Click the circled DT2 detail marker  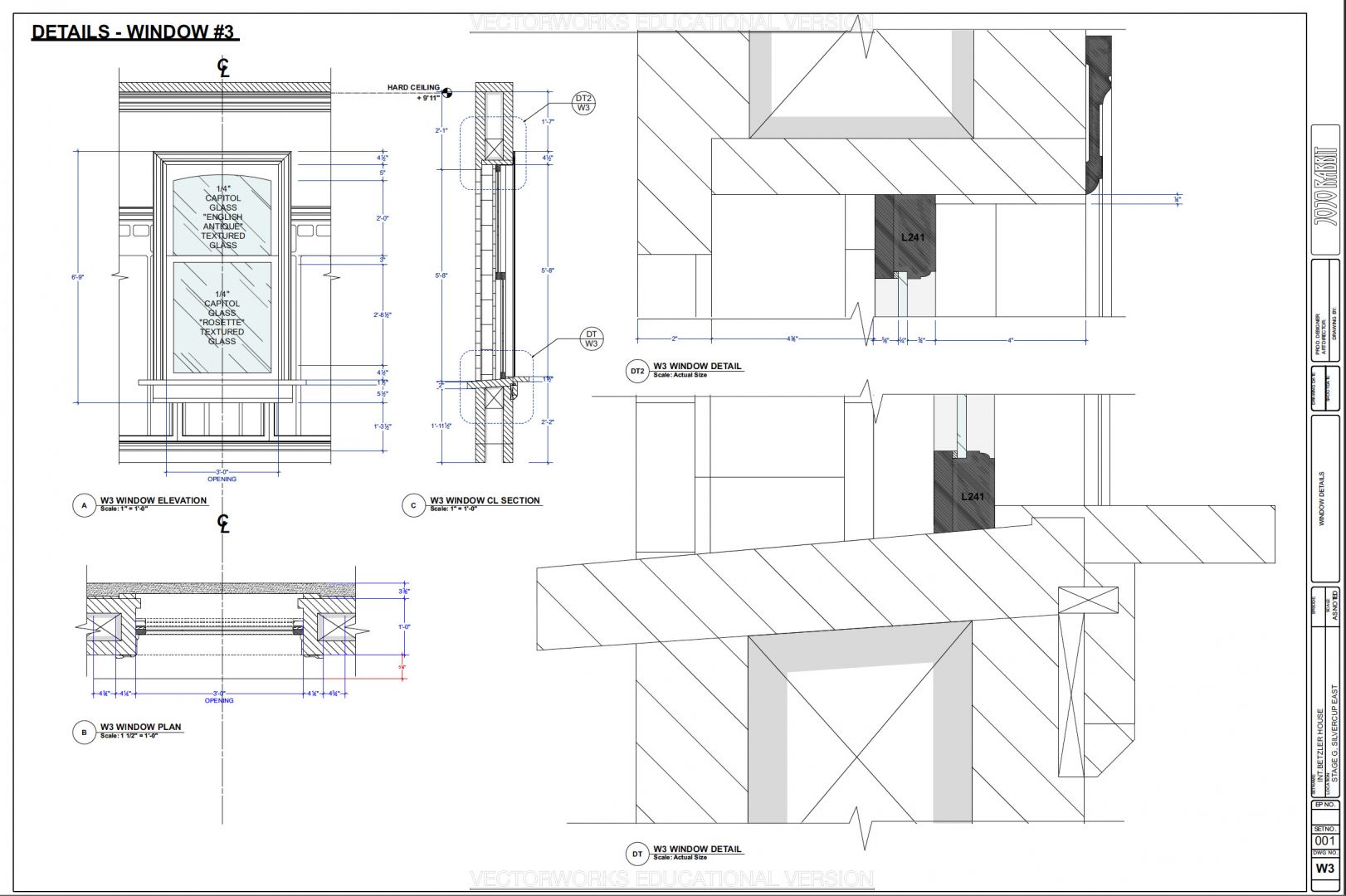pos(636,371)
